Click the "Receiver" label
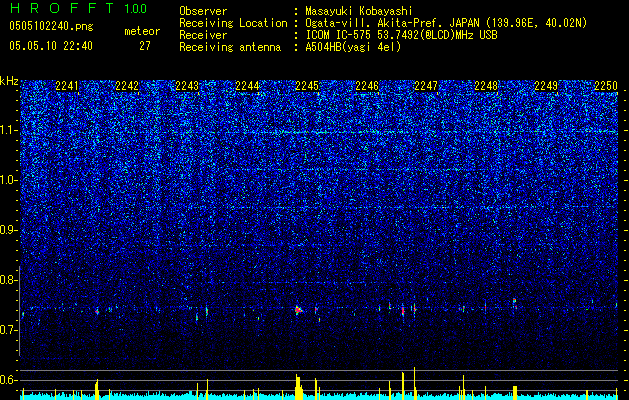The height and width of the screenshot is (400, 629). pyautogui.click(x=203, y=35)
